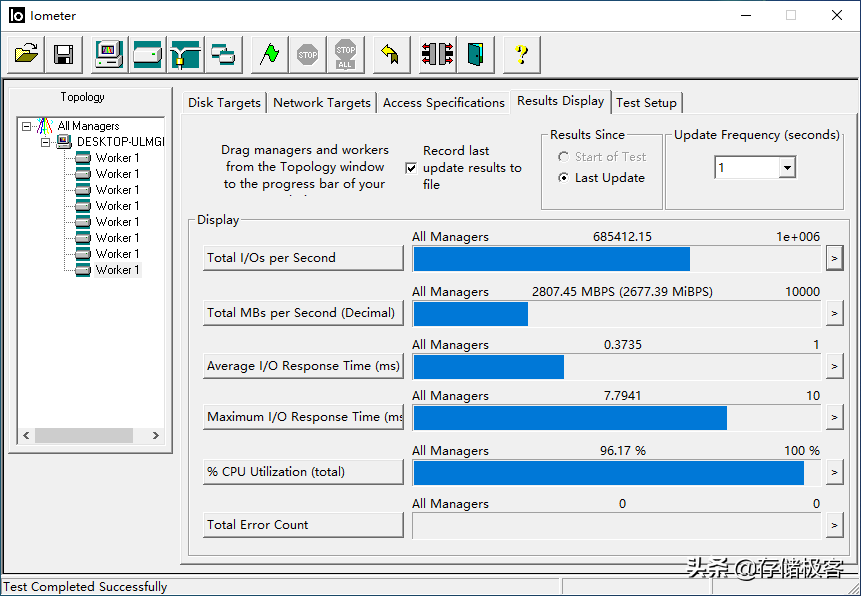Open the About help icon
Screen dimensions: 861x596
pyautogui.click(x=522, y=54)
